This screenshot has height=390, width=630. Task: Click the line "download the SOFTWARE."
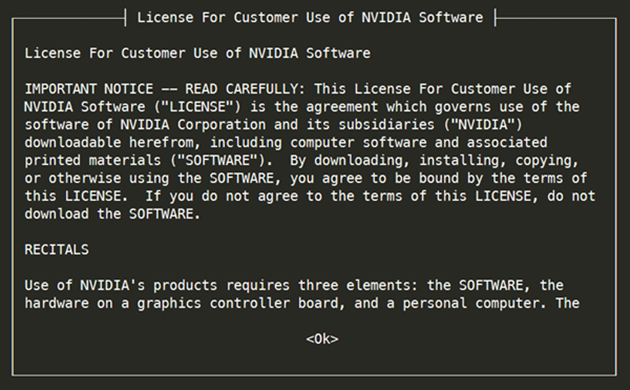pos(112,214)
